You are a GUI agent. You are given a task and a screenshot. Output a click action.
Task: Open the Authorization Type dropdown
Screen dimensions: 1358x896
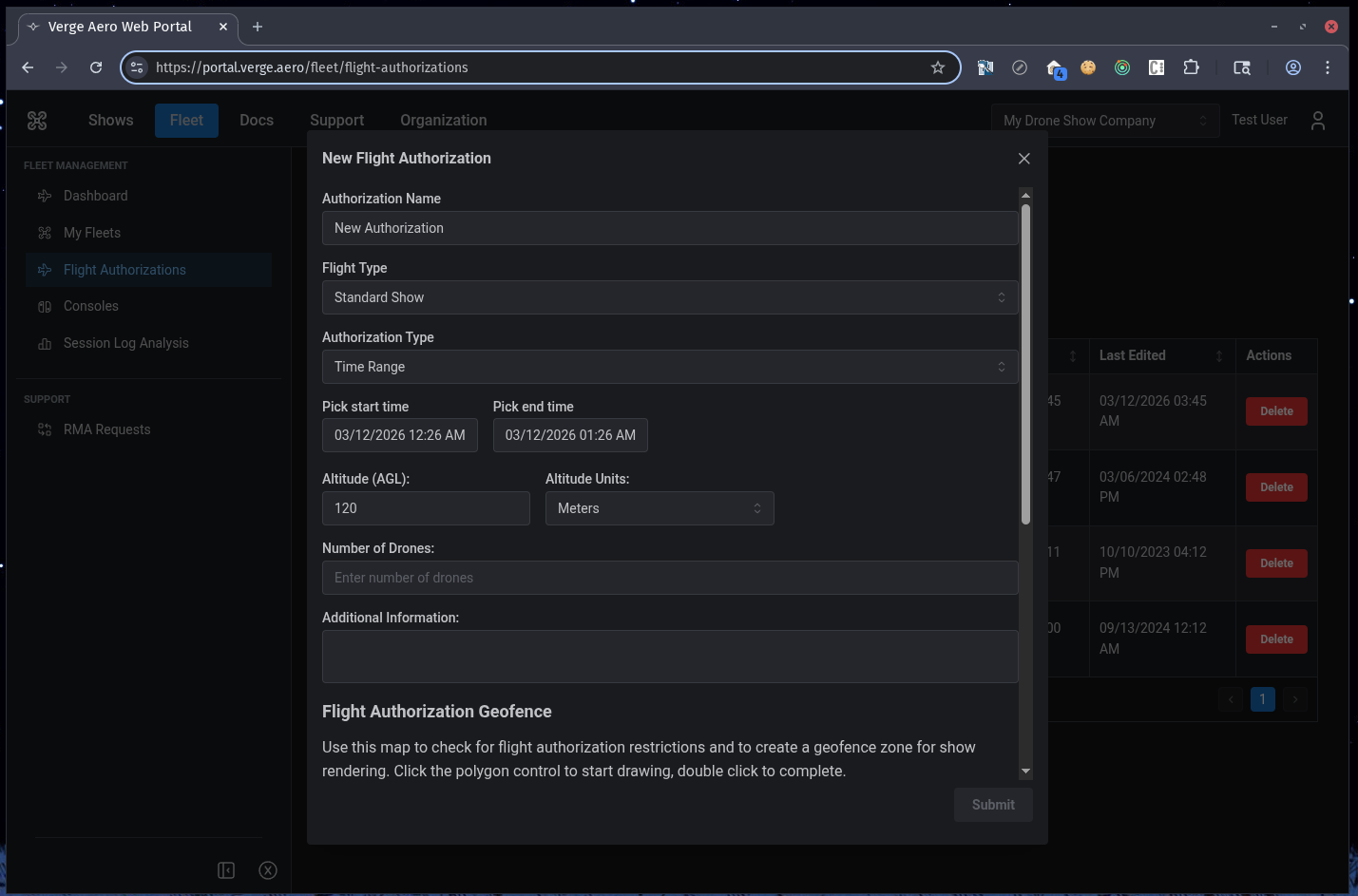tap(669, 367)
